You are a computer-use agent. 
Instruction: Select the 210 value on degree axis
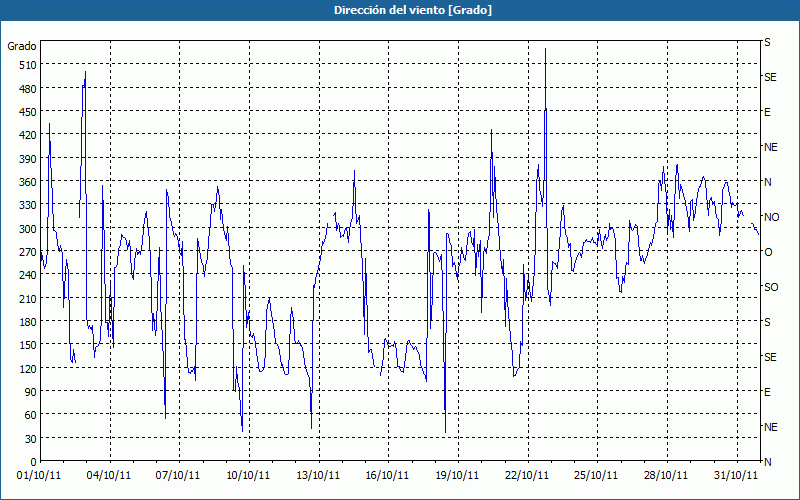pyautogui.click(x=28, y=298)
